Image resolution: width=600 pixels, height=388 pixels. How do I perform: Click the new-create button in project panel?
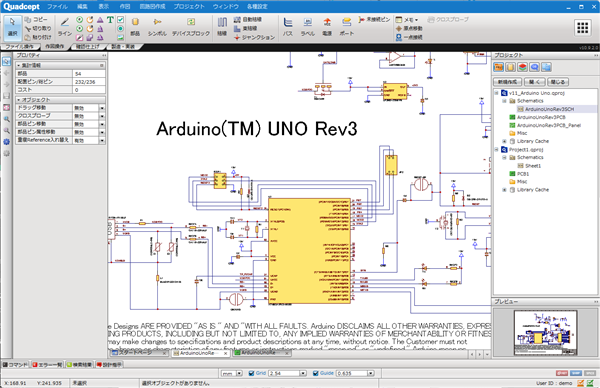(507, 82)
